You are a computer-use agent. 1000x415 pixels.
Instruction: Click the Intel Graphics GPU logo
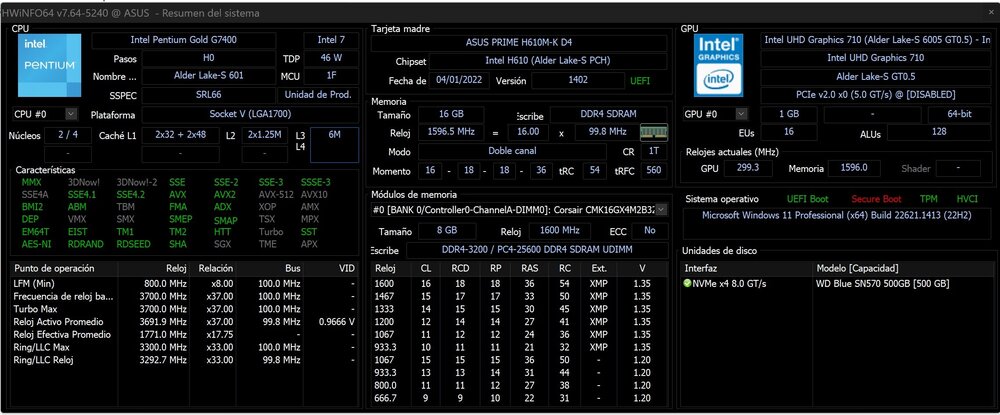click(x=718, y=66)
